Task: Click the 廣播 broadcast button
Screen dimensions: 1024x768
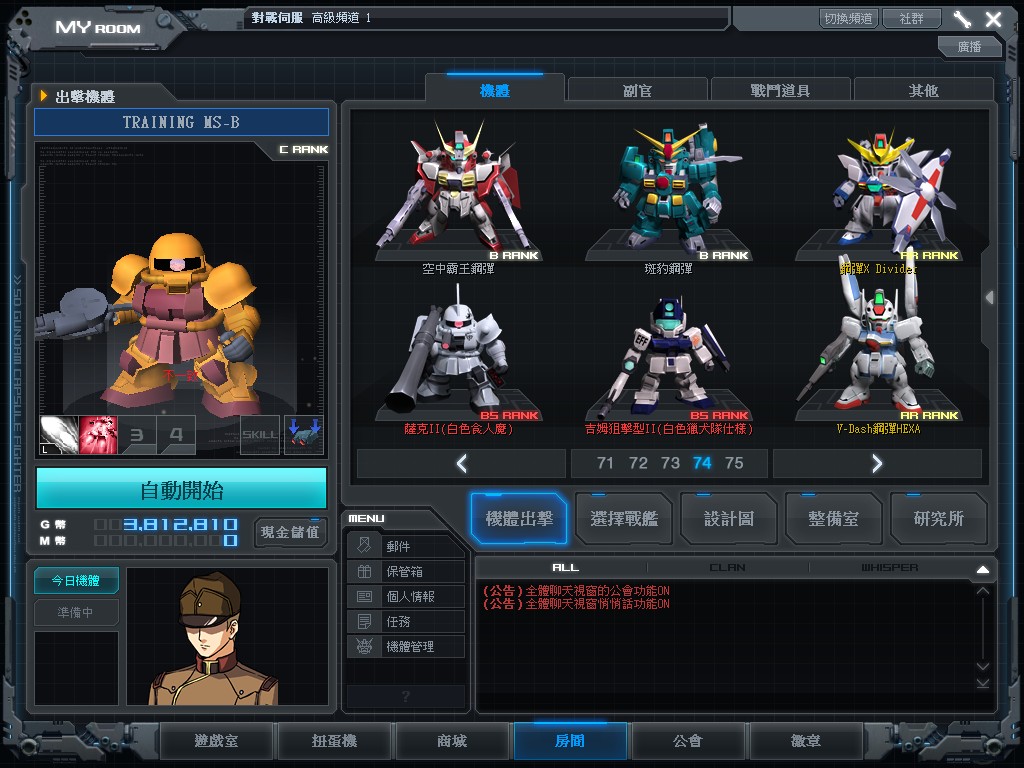Action: click(970, 46)
